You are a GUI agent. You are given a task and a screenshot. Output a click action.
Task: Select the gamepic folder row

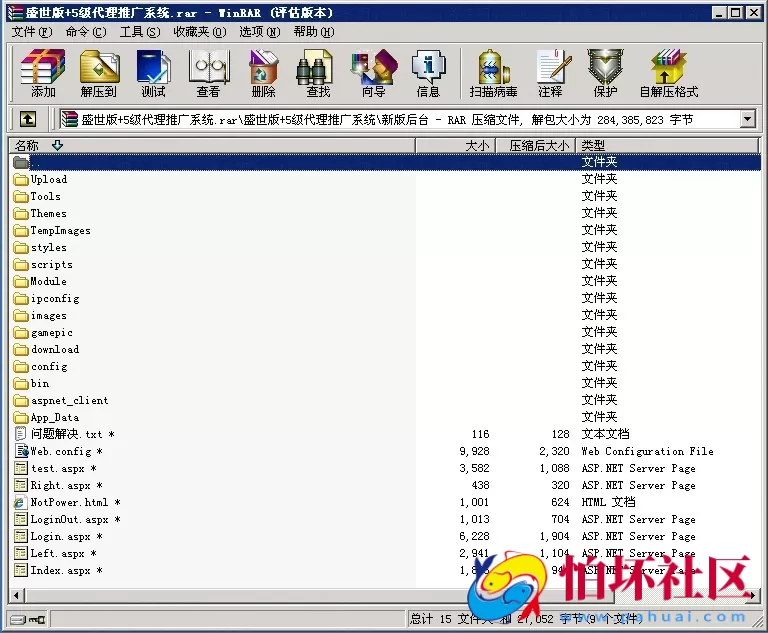click(385, 332)
